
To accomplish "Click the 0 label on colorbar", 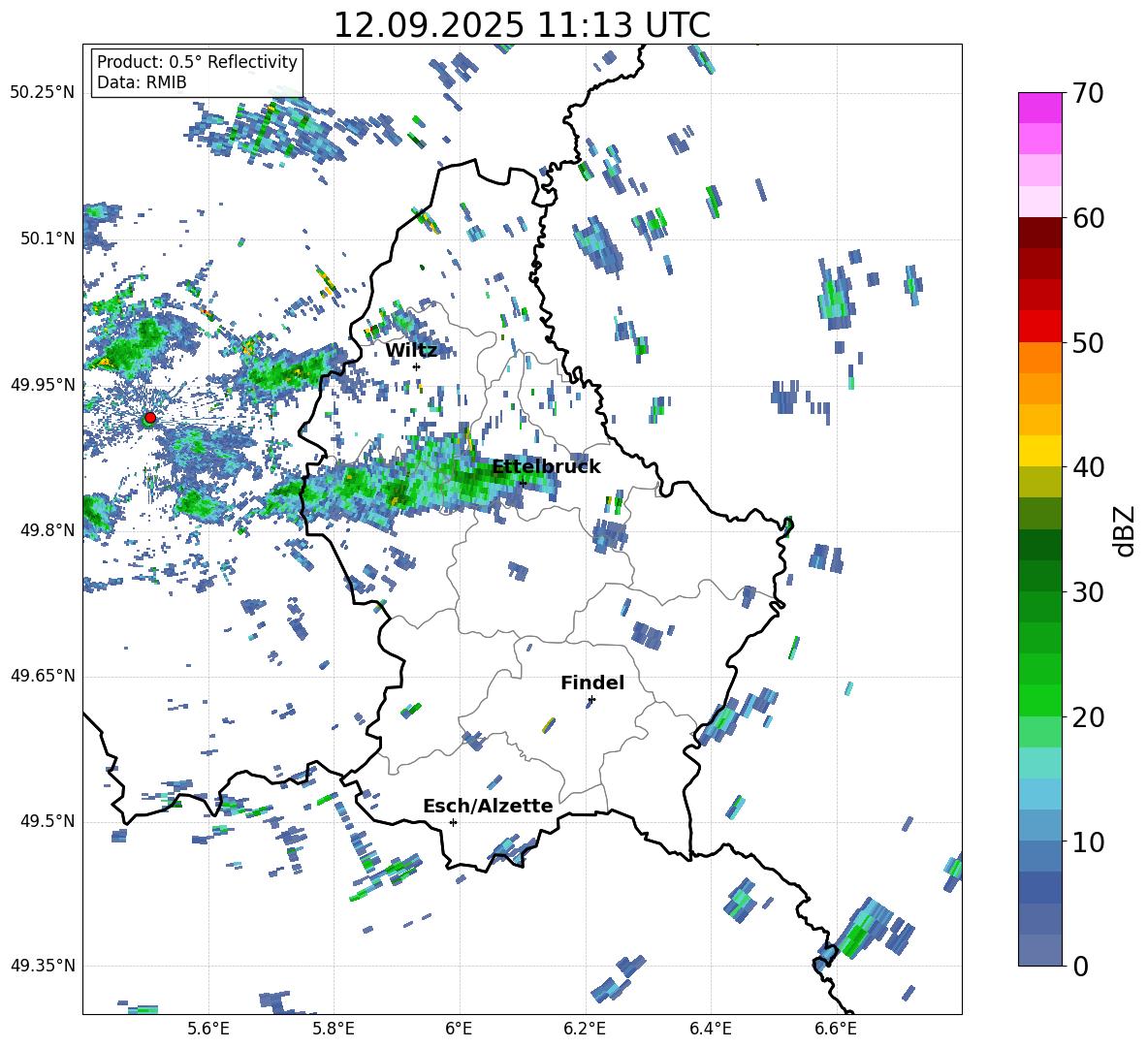I will click(1080, 966).
